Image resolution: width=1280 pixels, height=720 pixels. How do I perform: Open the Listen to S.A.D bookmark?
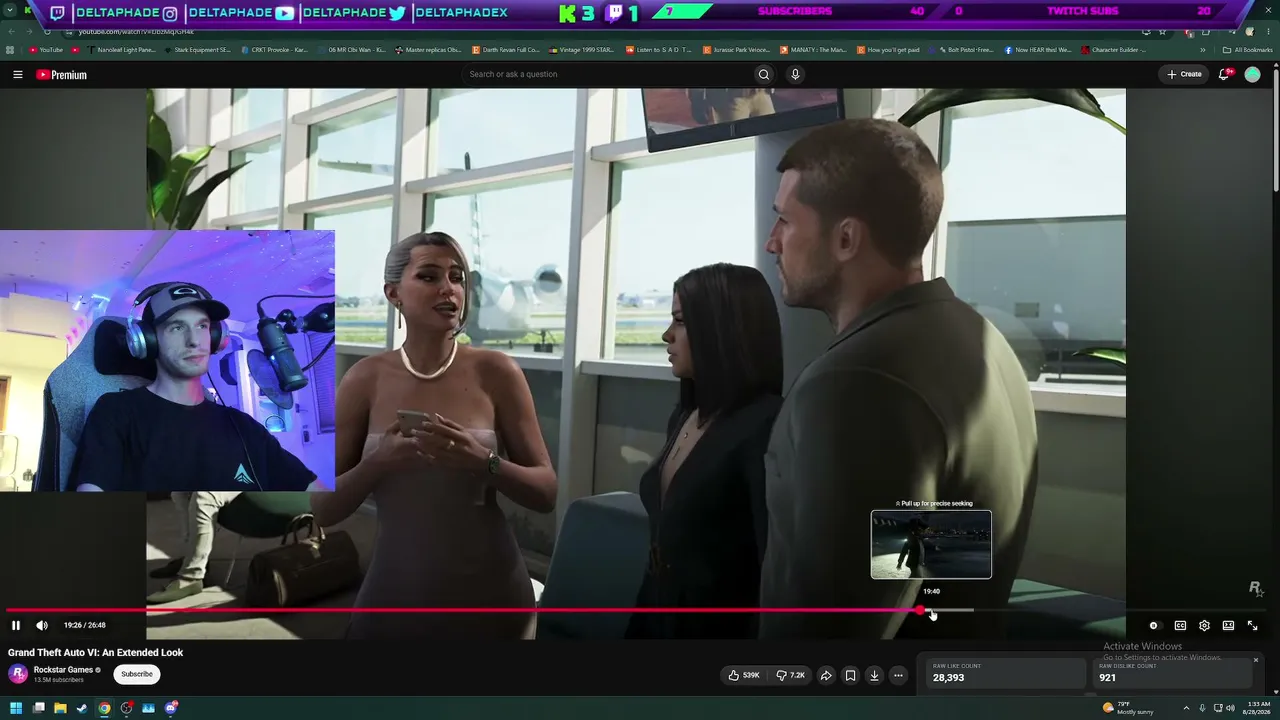click(x=658, y=50)
